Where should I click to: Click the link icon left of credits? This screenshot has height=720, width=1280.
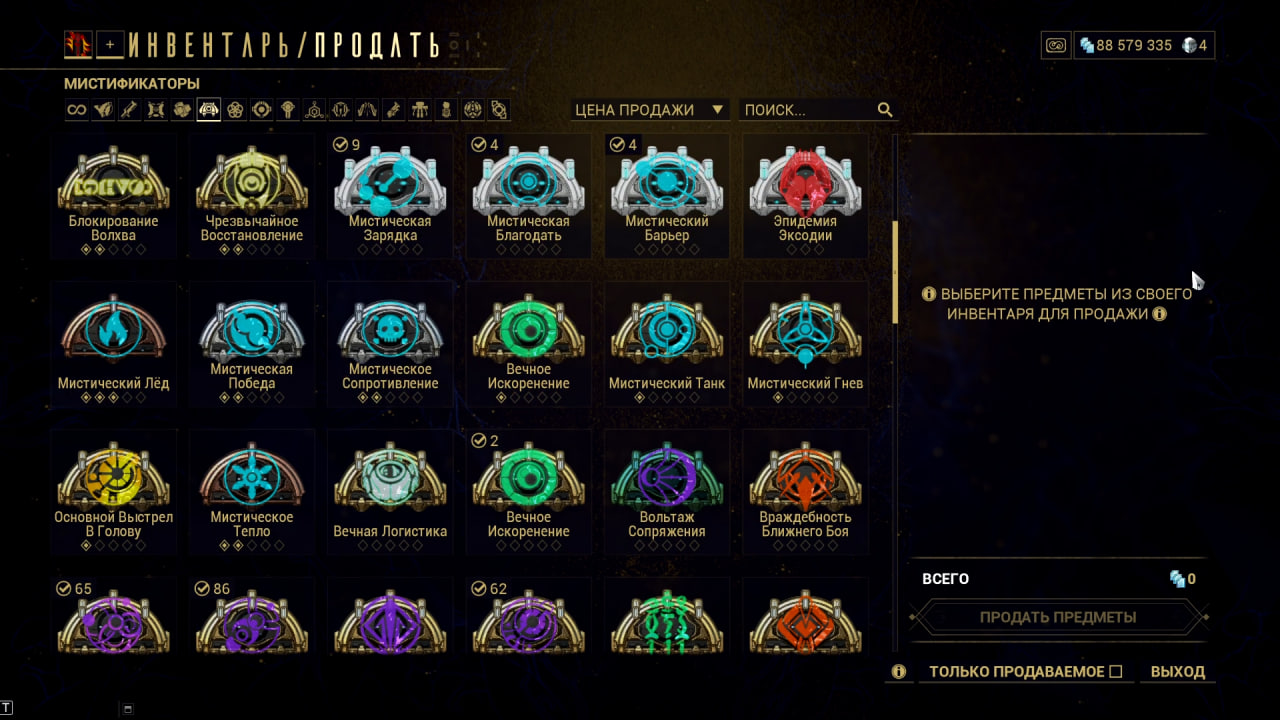(1056, 45)
